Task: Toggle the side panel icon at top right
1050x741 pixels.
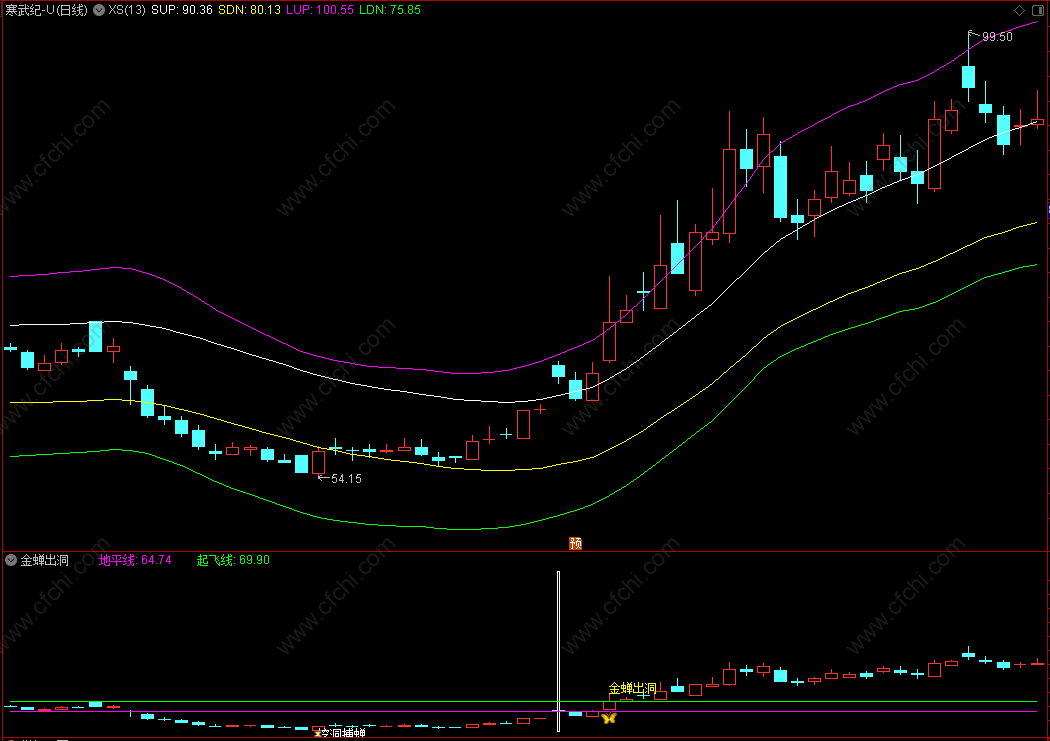Action: pyautogui.click(x=1038, y=10)
